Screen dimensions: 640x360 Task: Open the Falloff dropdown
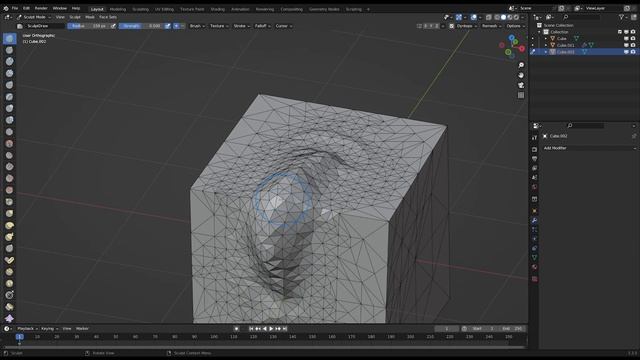pyautogui.click(x=262, y=26)
